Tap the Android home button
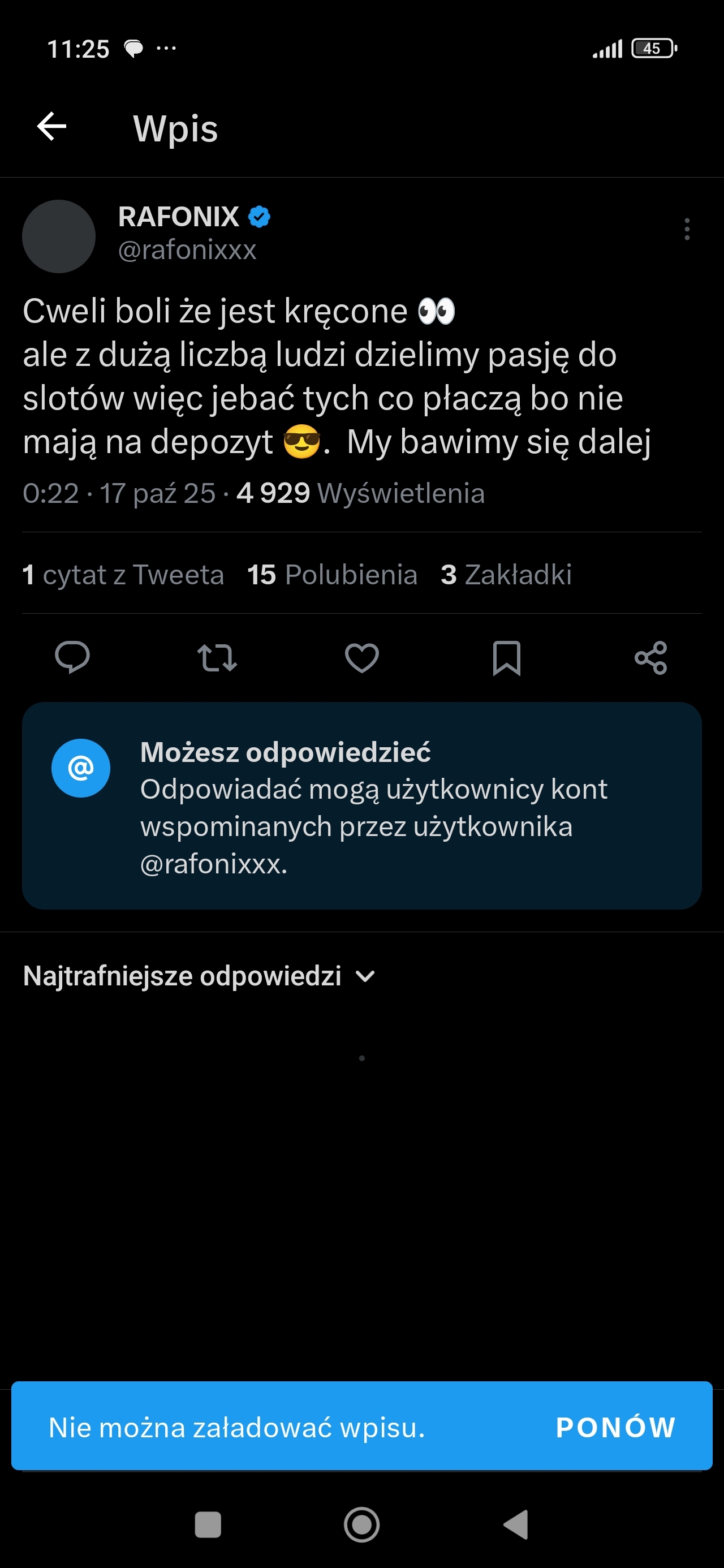The image size is (724, 1568). pos(361,1525)
